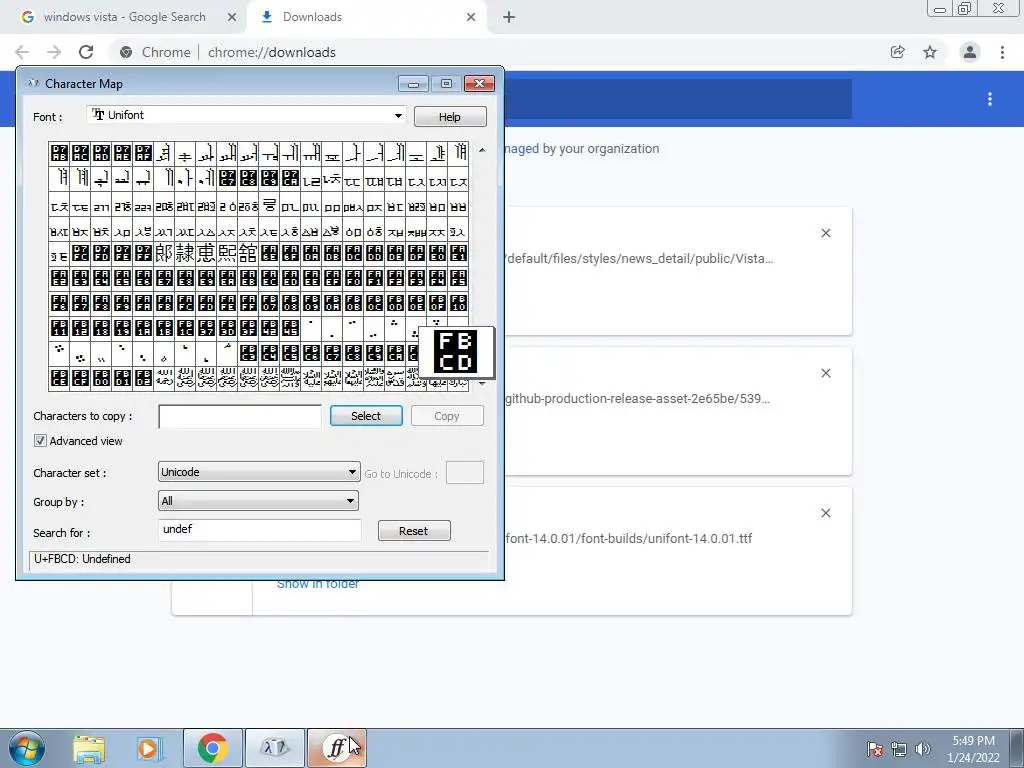1024x768 pixels.
Task: Click the share page icon in Chrome
Action: pos(898,52)
